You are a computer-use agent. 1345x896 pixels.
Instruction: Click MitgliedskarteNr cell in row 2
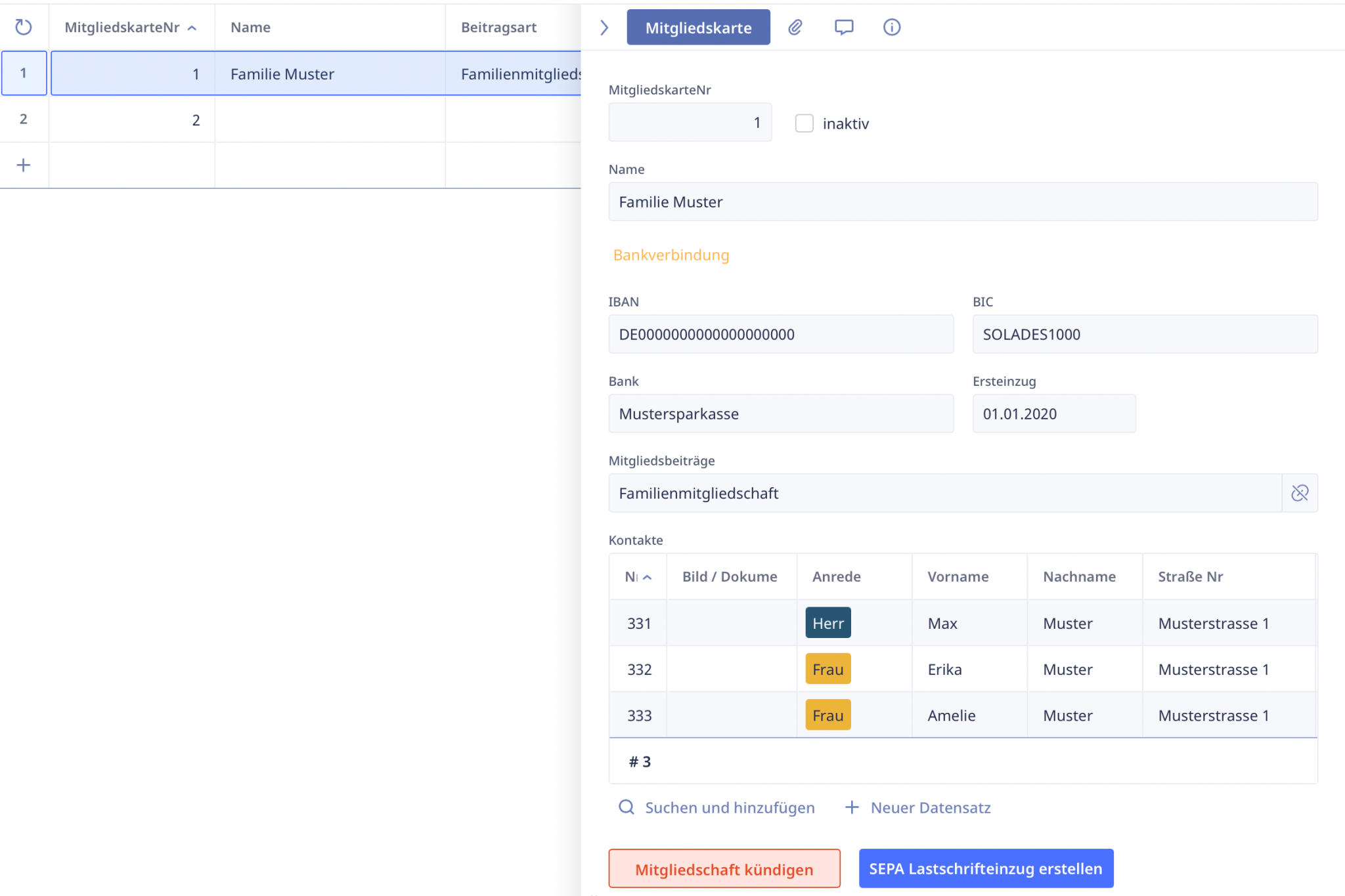(x=131, y=119)
